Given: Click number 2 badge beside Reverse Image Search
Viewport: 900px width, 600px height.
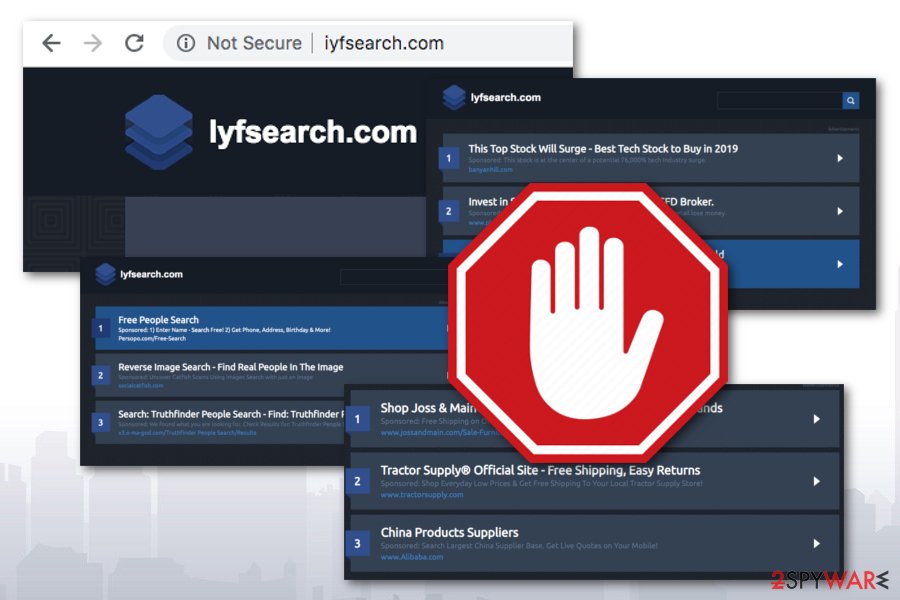Looking at the screenshot, I should coord(100,376).
